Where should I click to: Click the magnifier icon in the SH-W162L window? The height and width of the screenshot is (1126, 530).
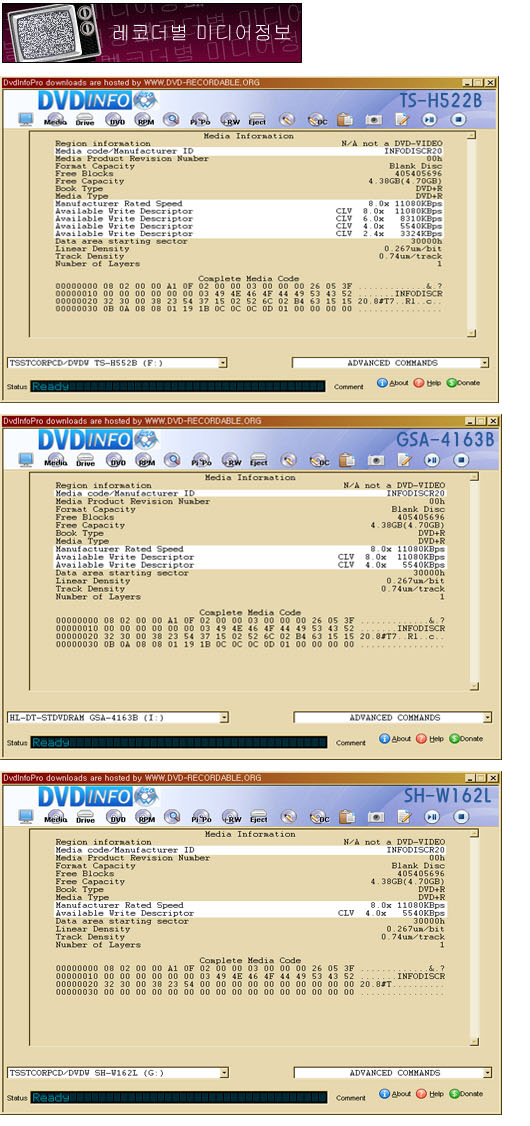(x=172, y=816)
